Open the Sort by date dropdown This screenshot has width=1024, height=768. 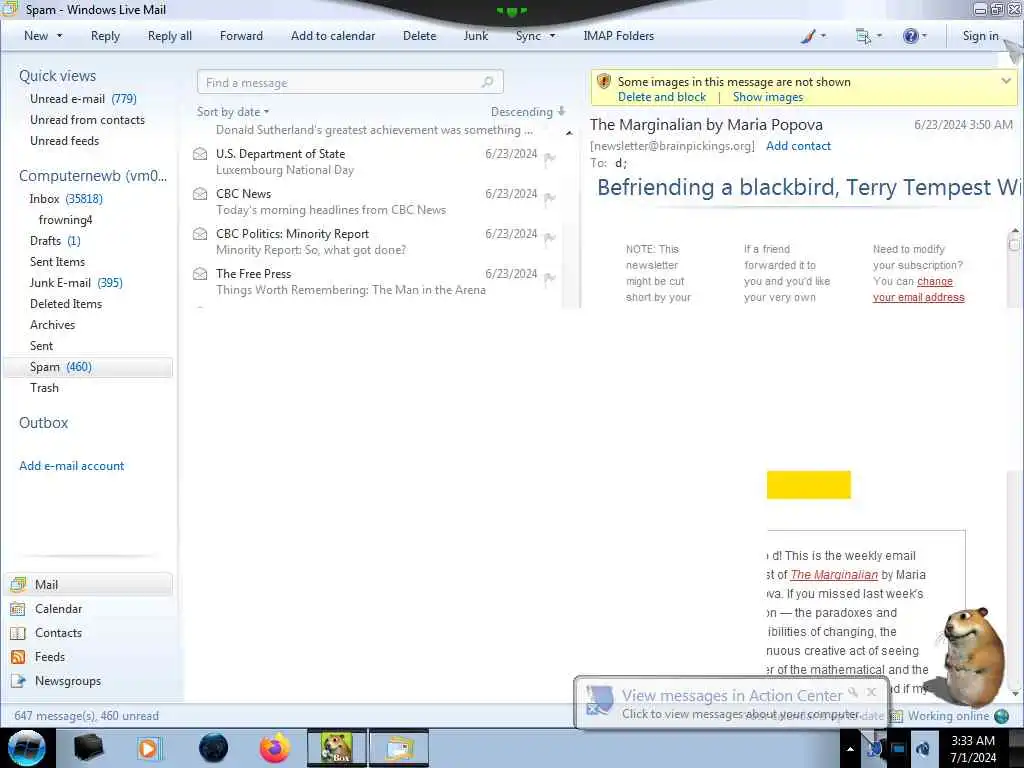tap(233, 112)
